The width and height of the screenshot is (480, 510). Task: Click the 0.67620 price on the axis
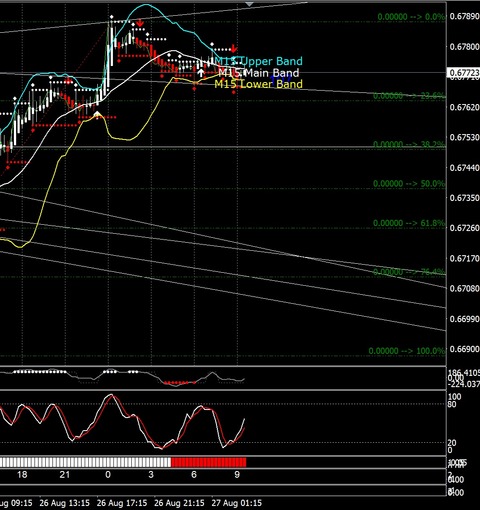click(x=465, y=107)
